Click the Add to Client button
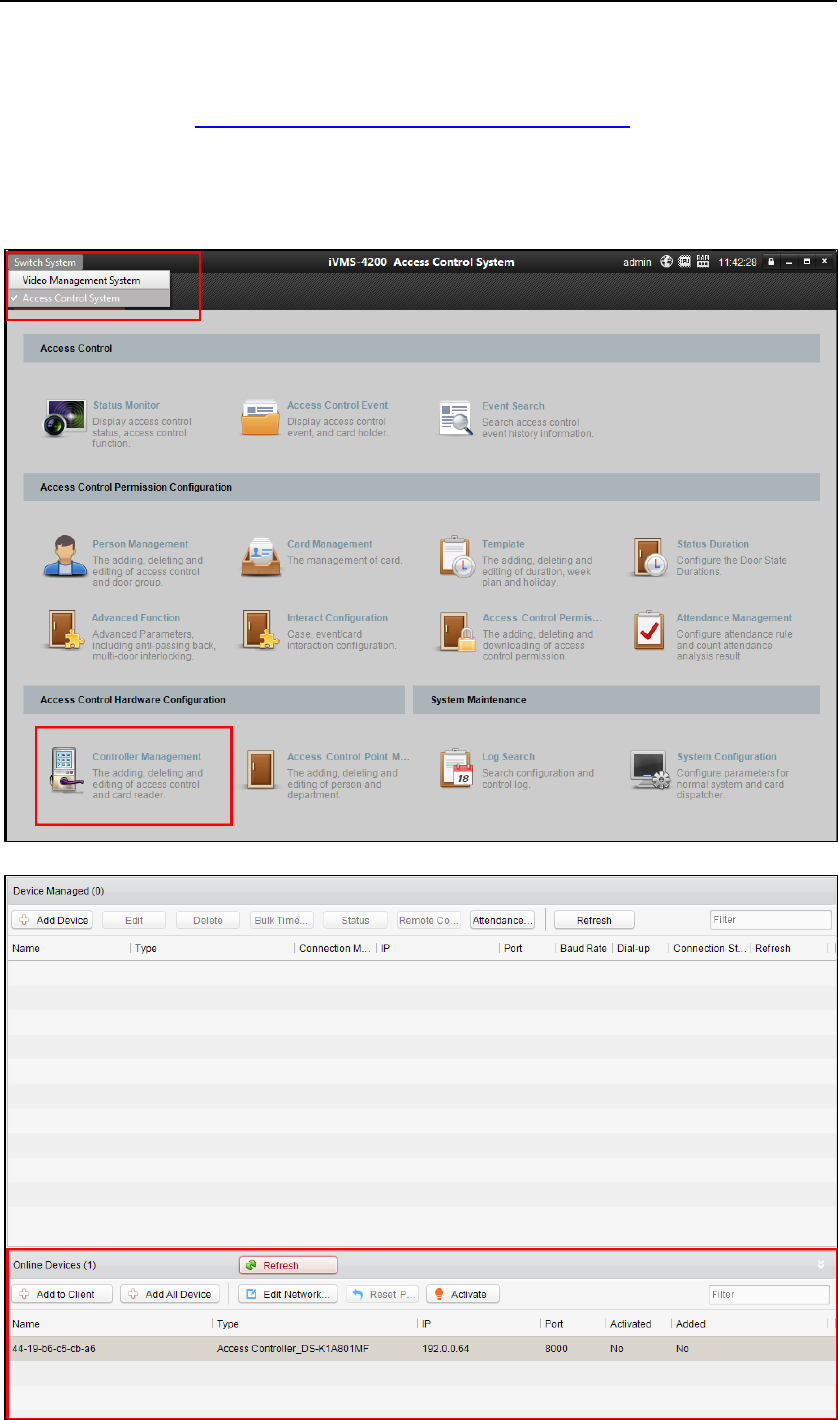The image size is (838, 1420). point(62,1294)
